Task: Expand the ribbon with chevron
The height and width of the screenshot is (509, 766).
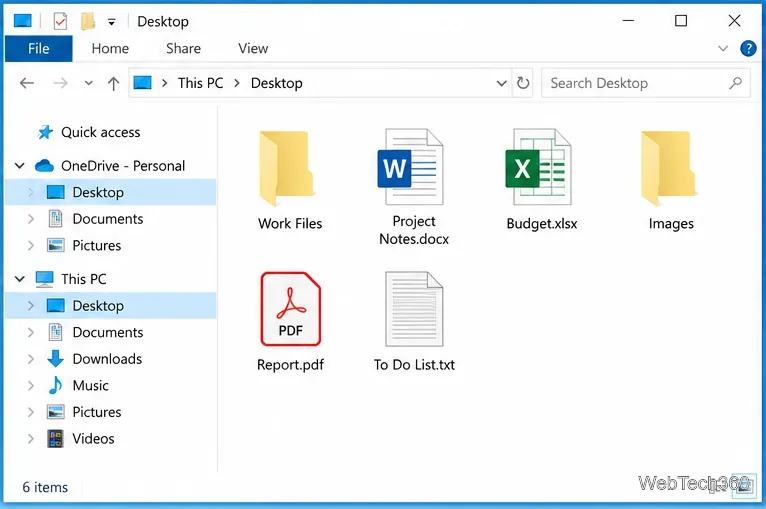Action: [723, 48]
